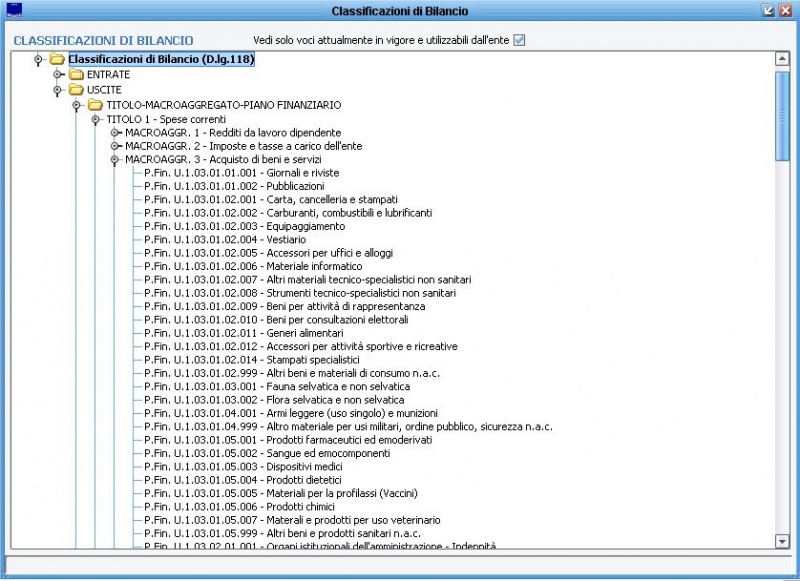Select 'Sangue ed emocomponenti' entry

(267, 453)
